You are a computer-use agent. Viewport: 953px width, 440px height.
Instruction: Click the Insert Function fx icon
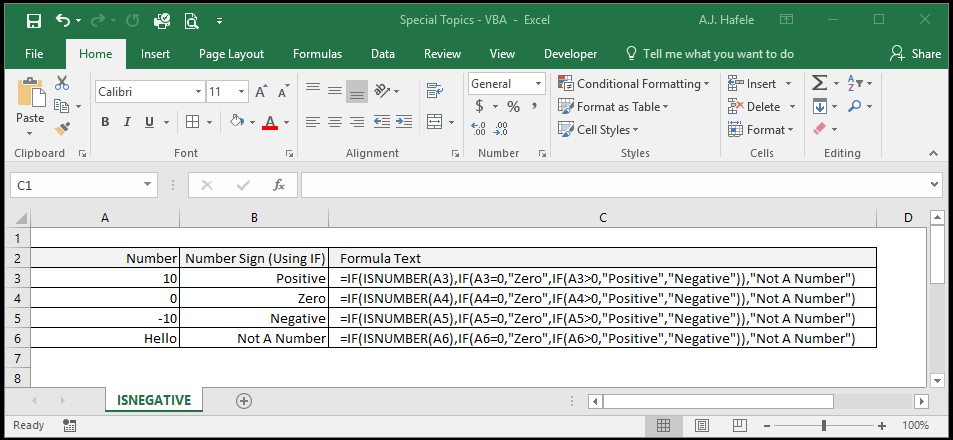coord(279,185)
